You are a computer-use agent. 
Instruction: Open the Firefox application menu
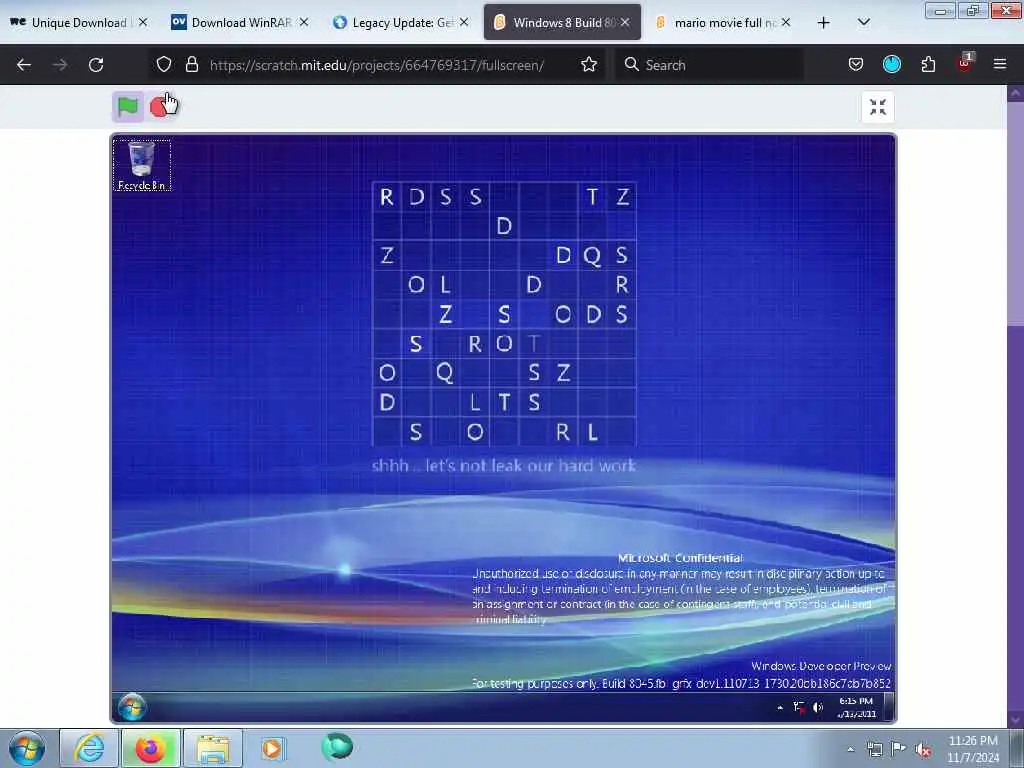pyautogui.click(x=1000, y=64)
